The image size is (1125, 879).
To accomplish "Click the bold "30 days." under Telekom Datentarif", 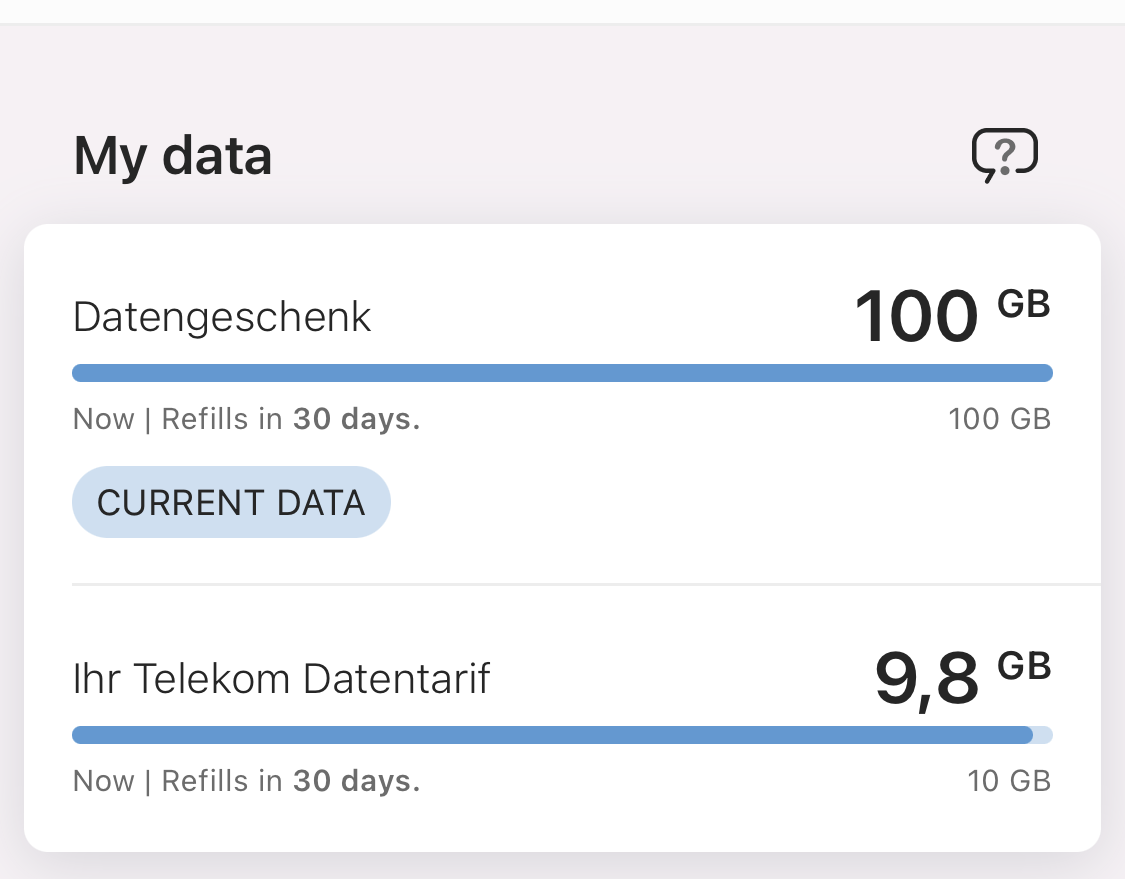I will (356, 780).
